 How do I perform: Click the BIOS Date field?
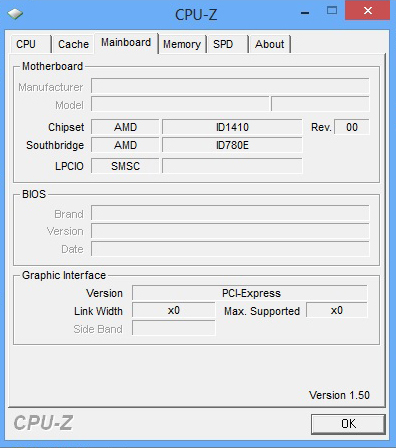230,249
